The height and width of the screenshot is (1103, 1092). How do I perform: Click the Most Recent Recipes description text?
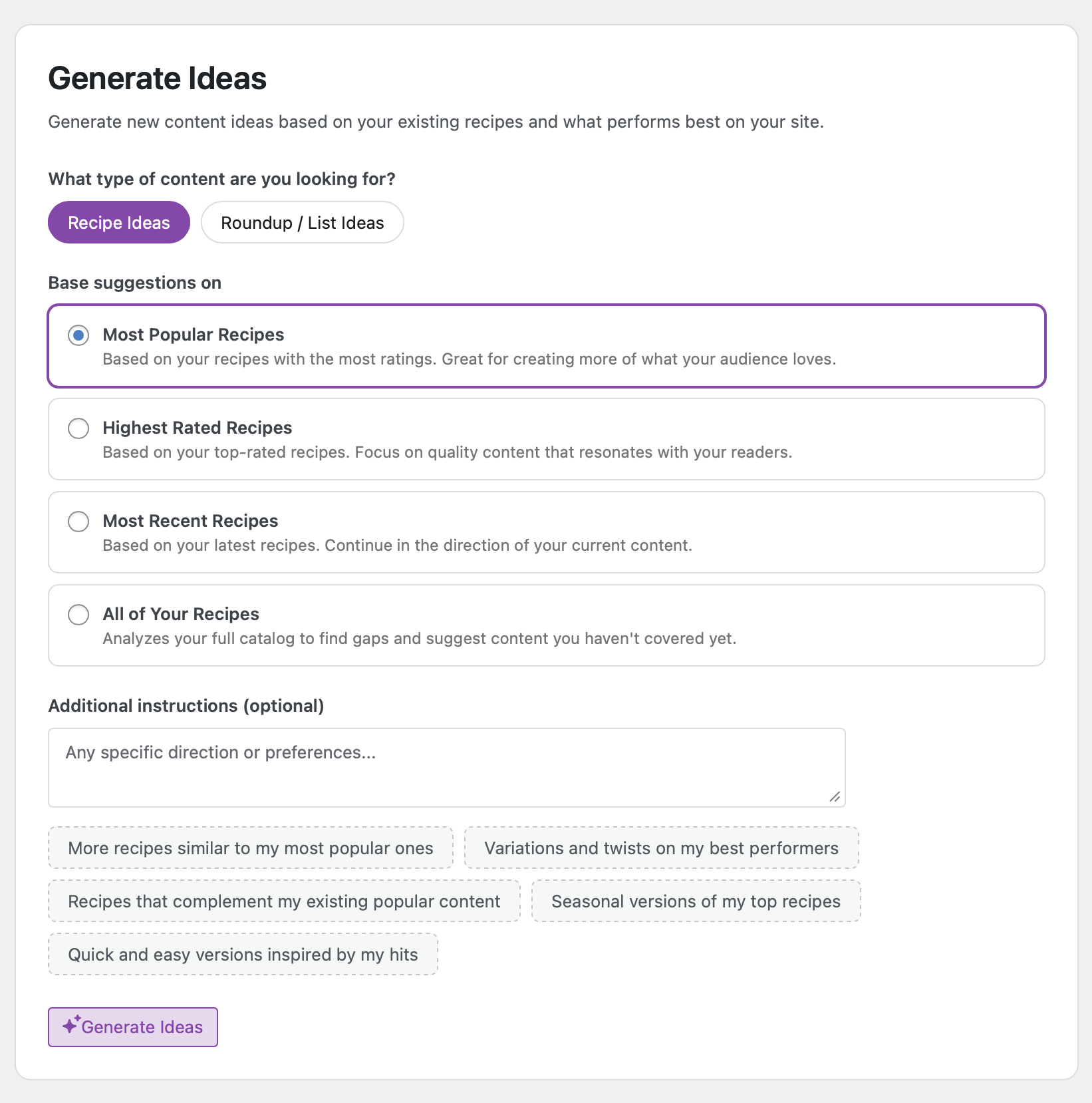pos(397,546)
